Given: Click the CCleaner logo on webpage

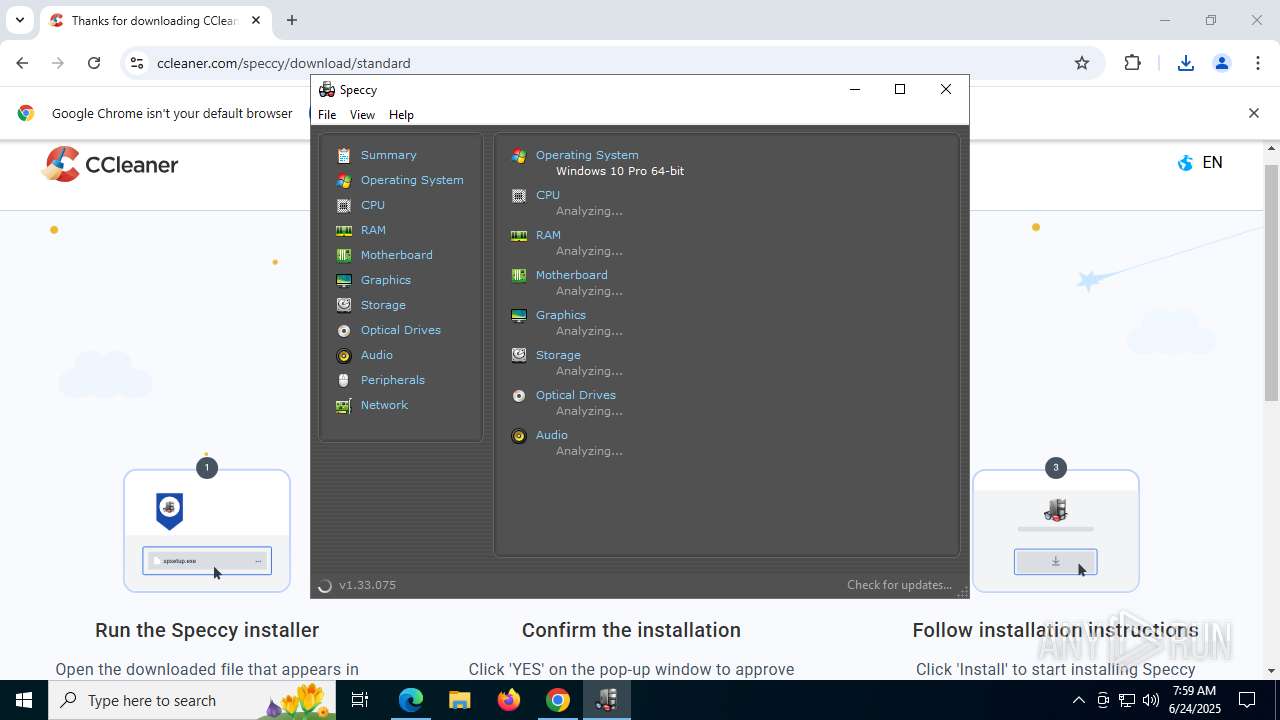Looking at the screenshot, I should (x=110, y=164).
